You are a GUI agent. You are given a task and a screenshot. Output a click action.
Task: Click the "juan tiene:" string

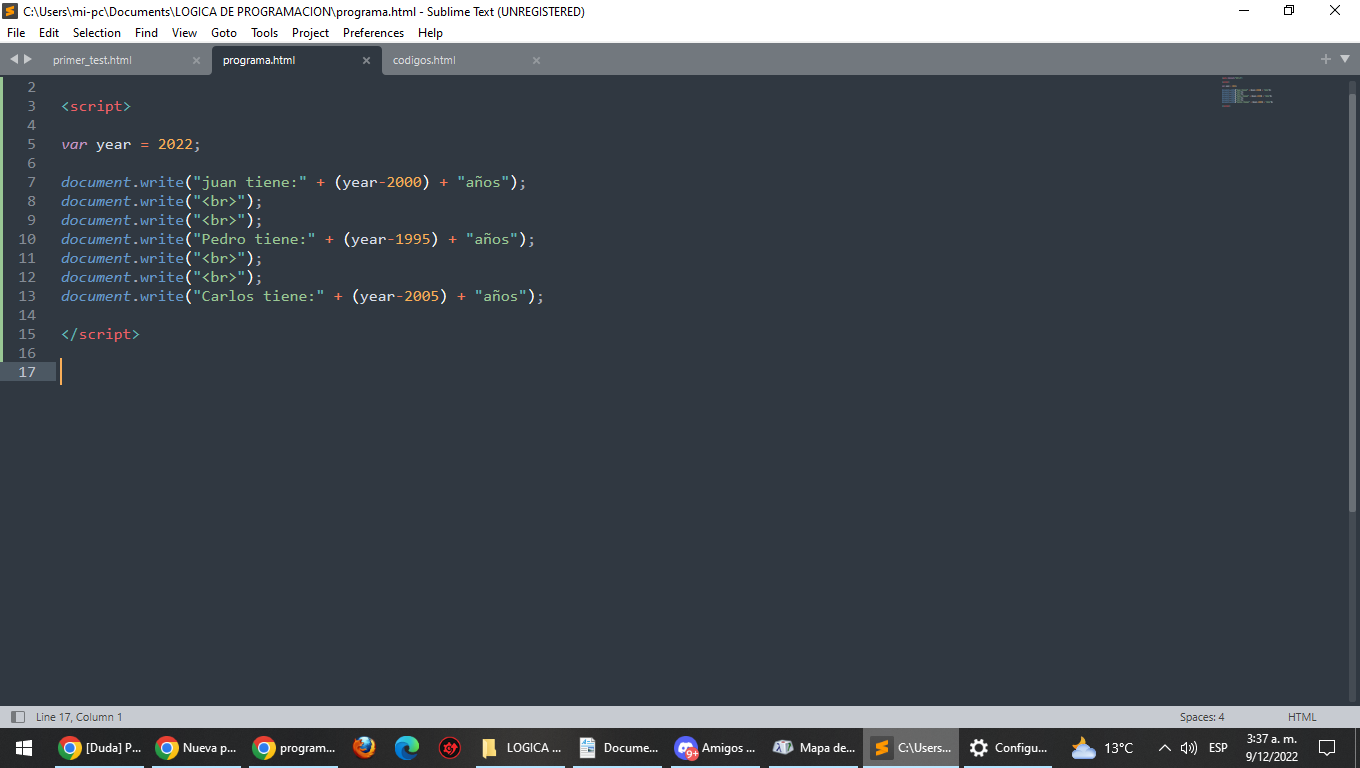250,182
